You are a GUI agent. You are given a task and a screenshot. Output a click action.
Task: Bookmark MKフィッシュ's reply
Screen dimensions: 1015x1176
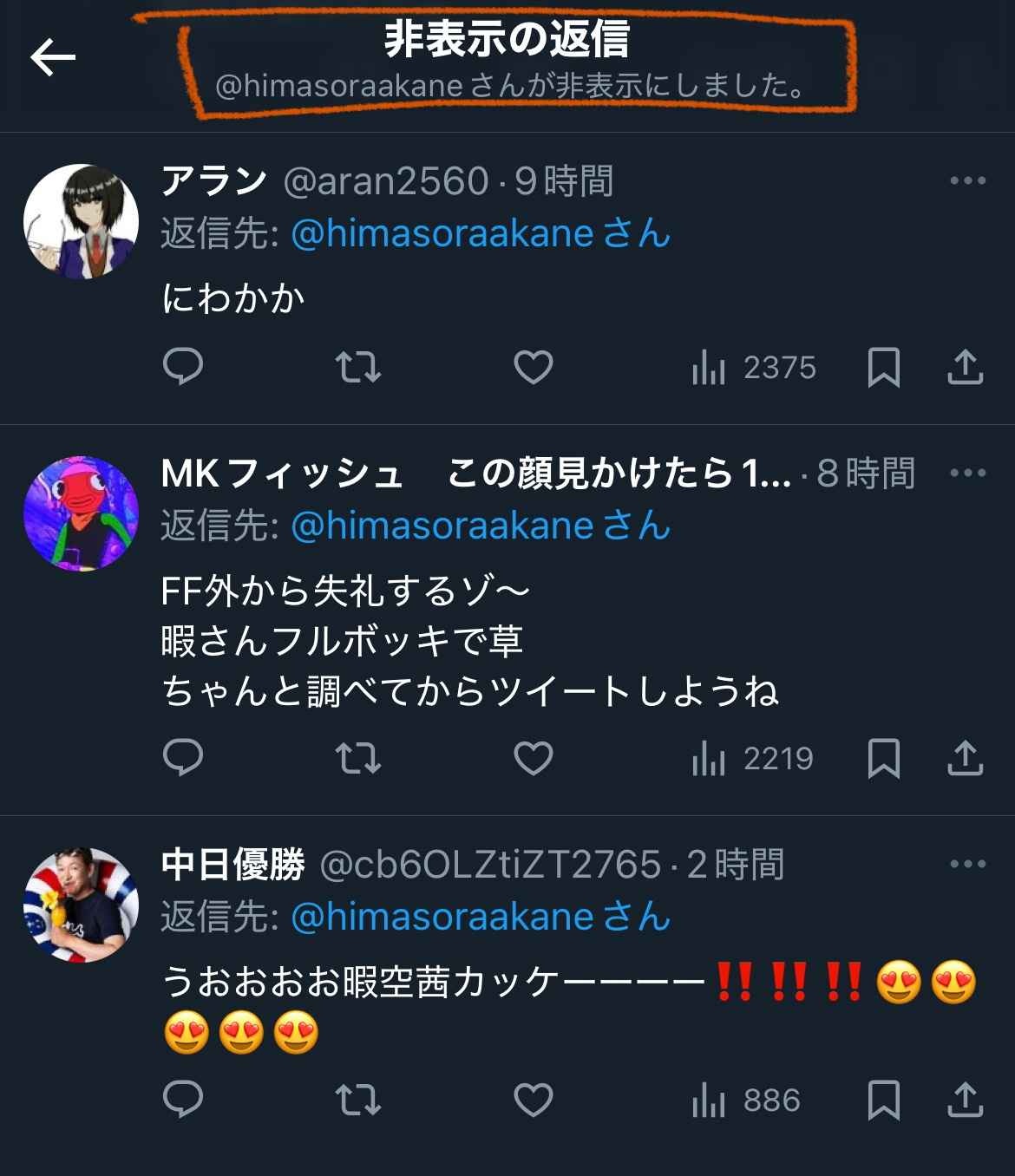click(x=883, y=758)
